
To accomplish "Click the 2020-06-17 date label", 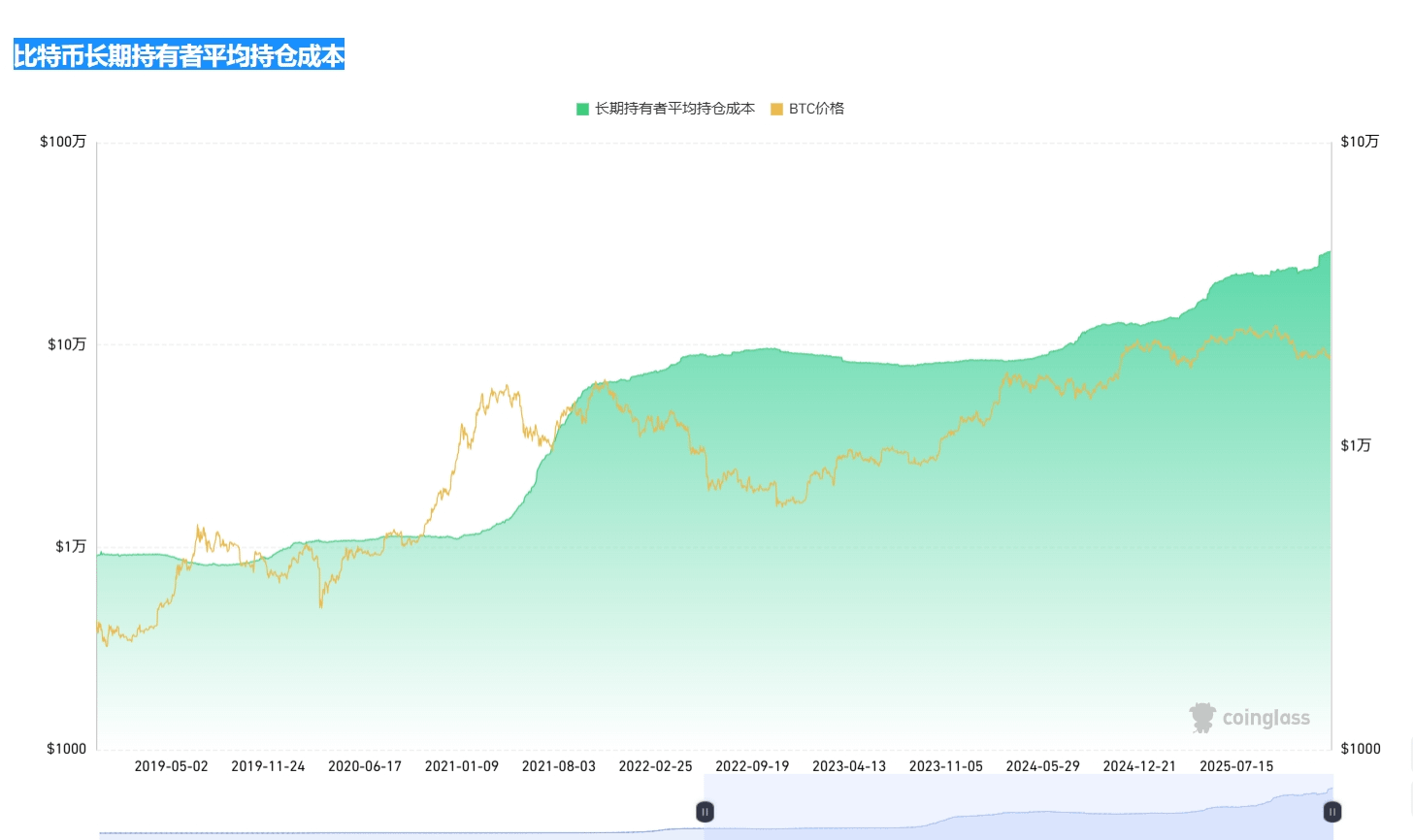I will click(365, 766).
